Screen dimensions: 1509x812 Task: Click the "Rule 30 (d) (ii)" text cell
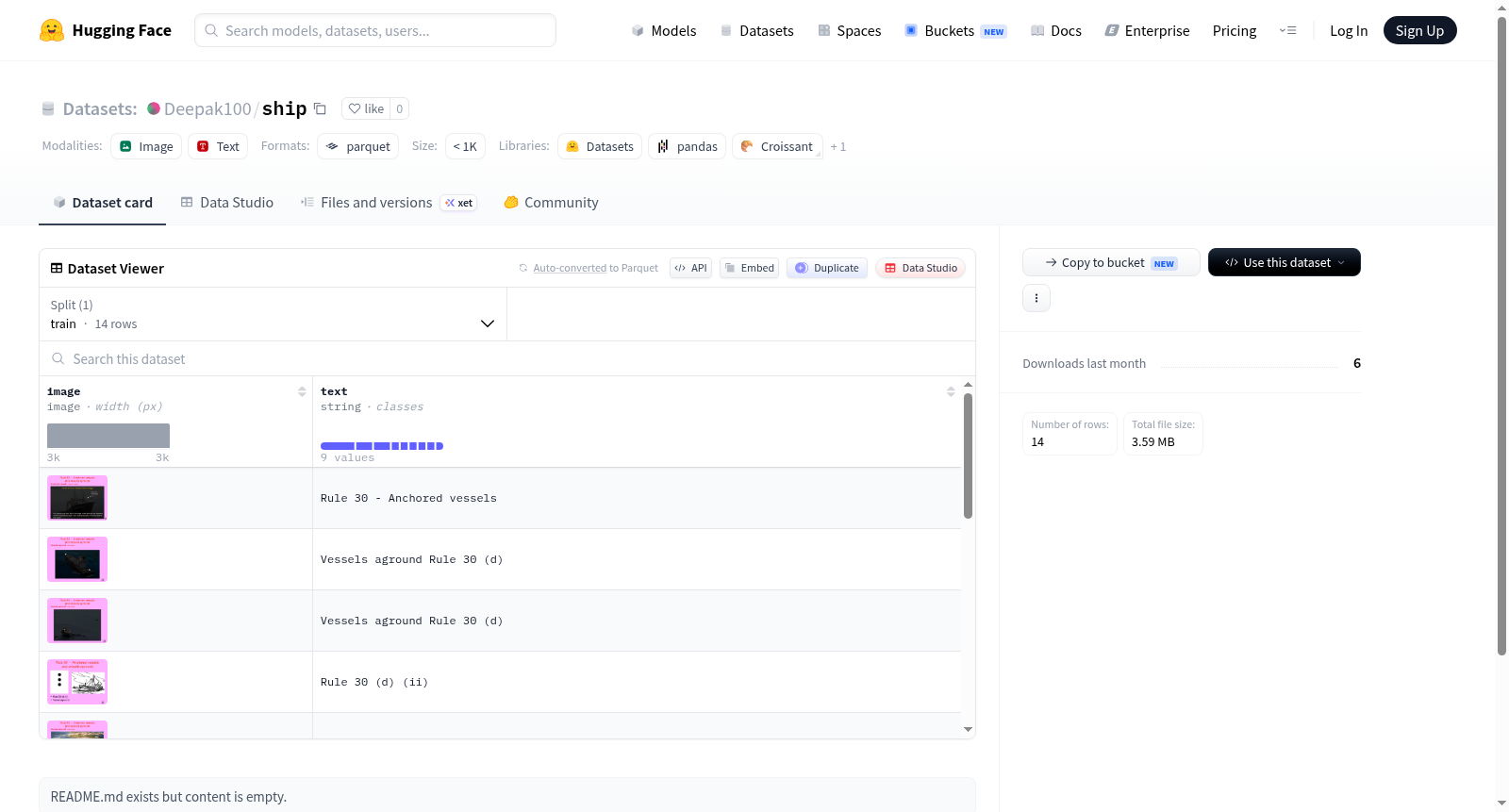point(637,682)
